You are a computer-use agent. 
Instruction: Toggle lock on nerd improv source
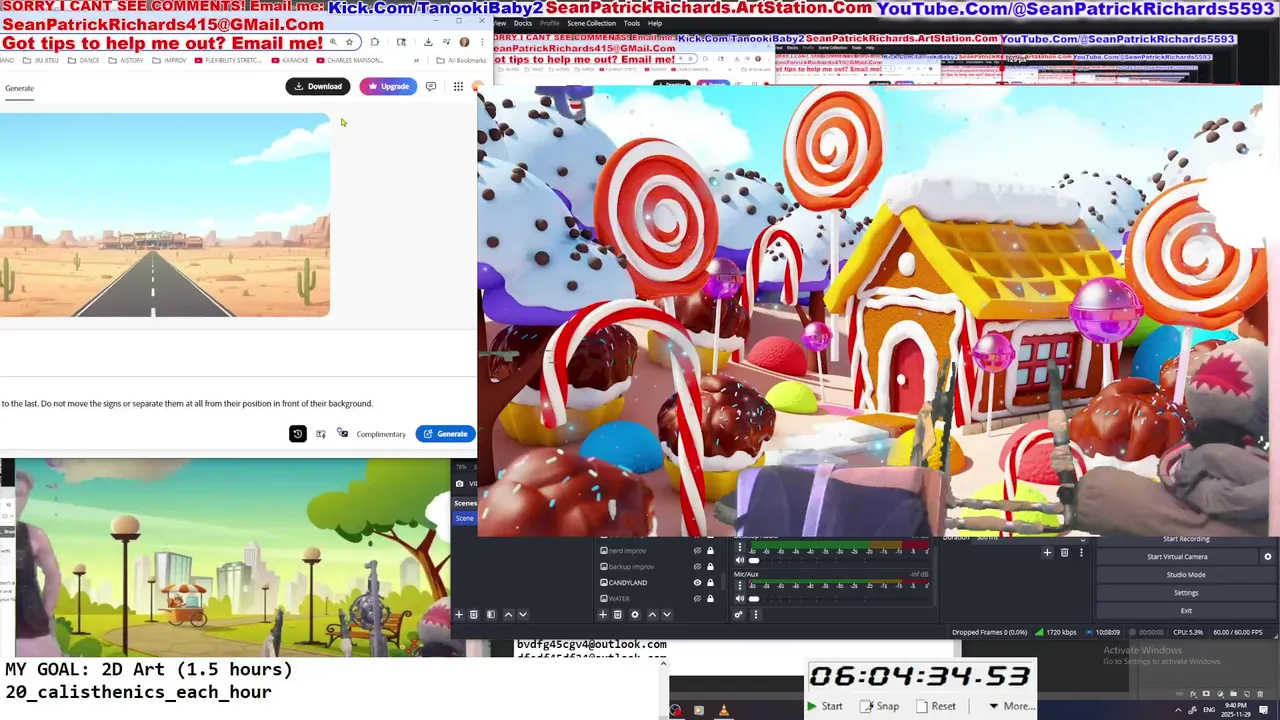click(711, 551)
